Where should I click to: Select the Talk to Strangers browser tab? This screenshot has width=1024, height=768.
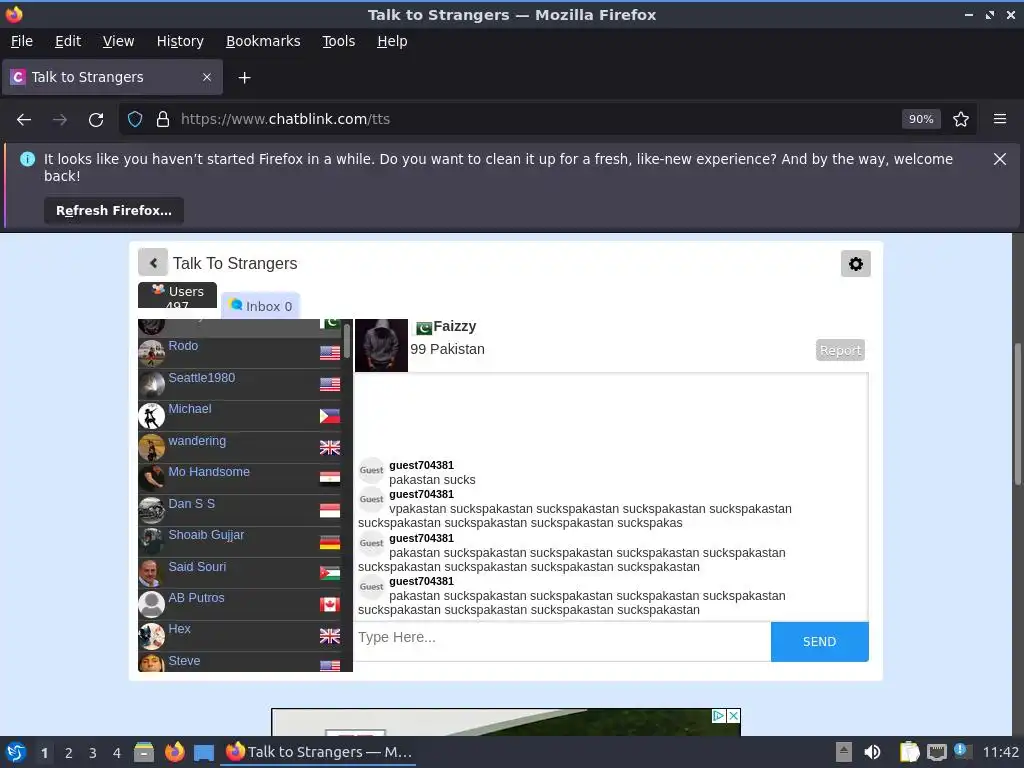pyautogui.click(x=112, y=77)
